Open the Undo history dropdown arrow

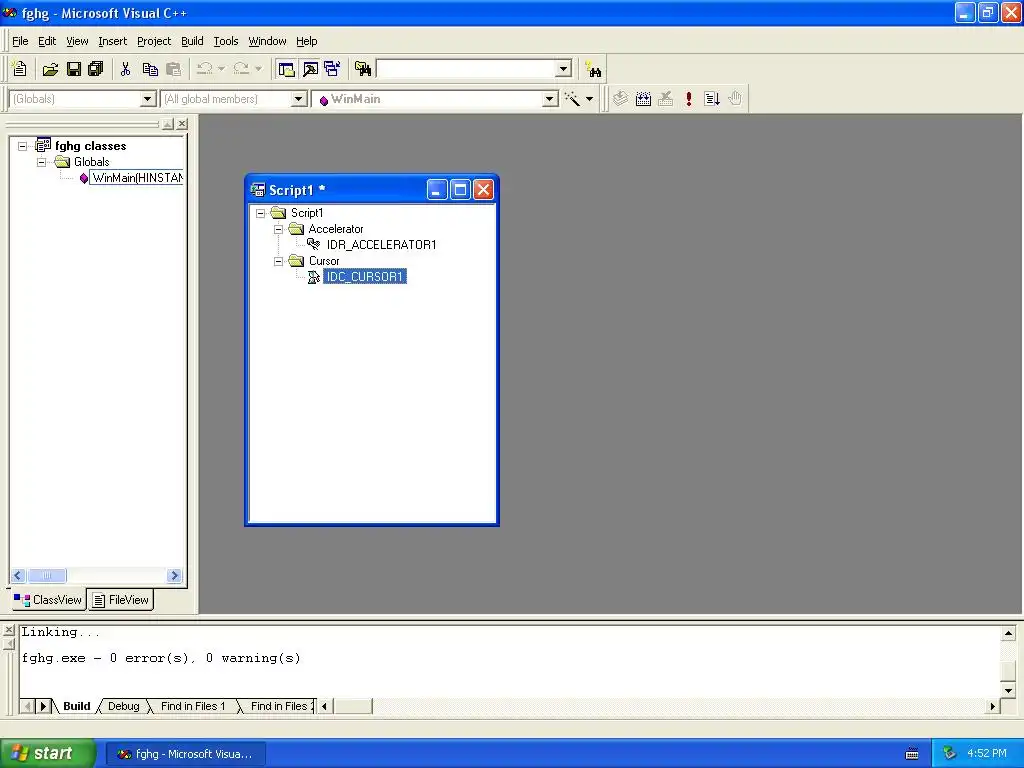pos(221,69)
